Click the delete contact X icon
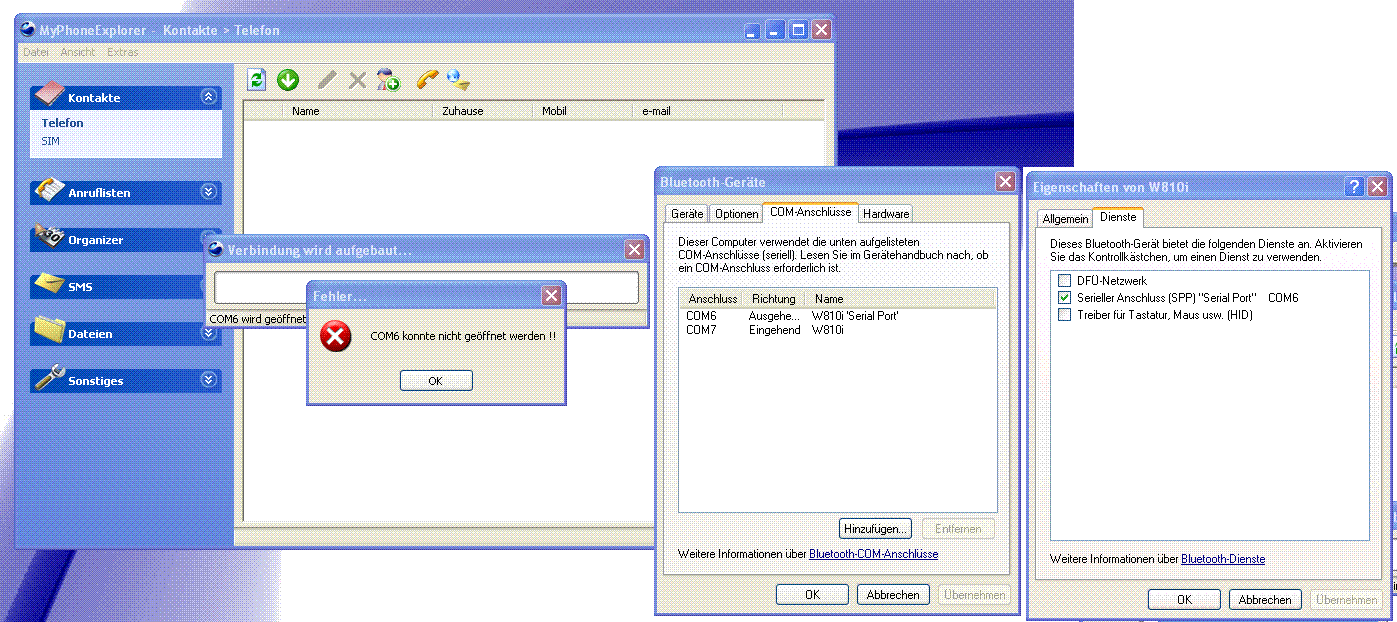Image resolution: width=1397 pixels, height=622 pixels. (357, 81)
